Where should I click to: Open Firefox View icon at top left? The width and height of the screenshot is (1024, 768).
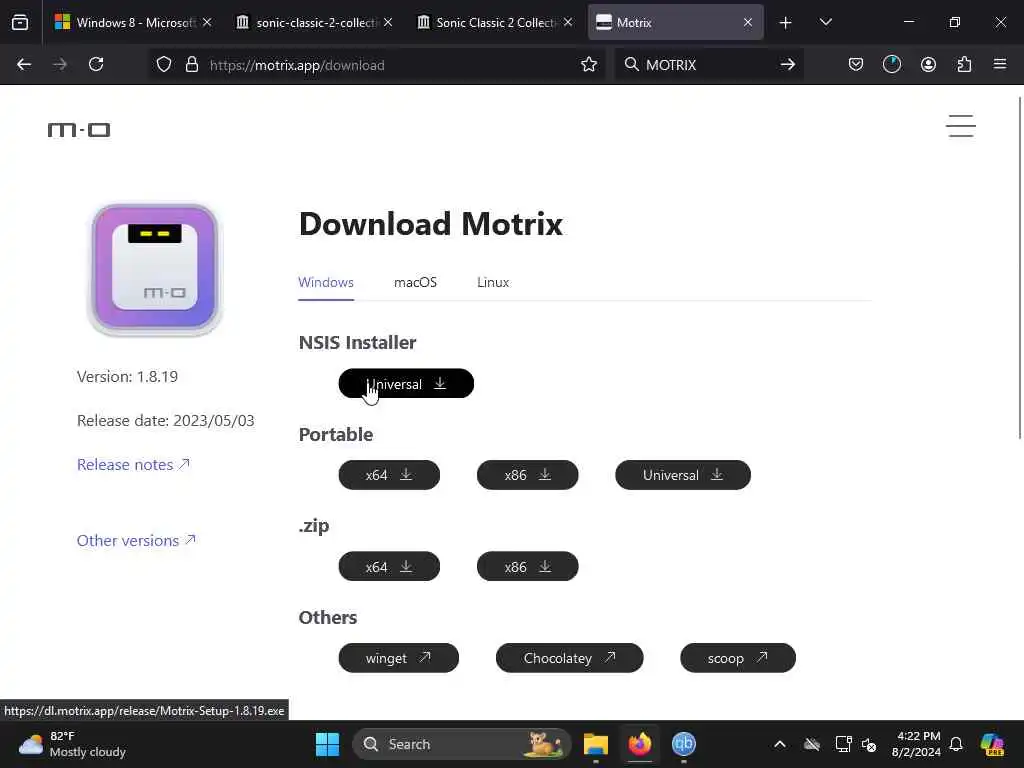click(x=20, y=23)
